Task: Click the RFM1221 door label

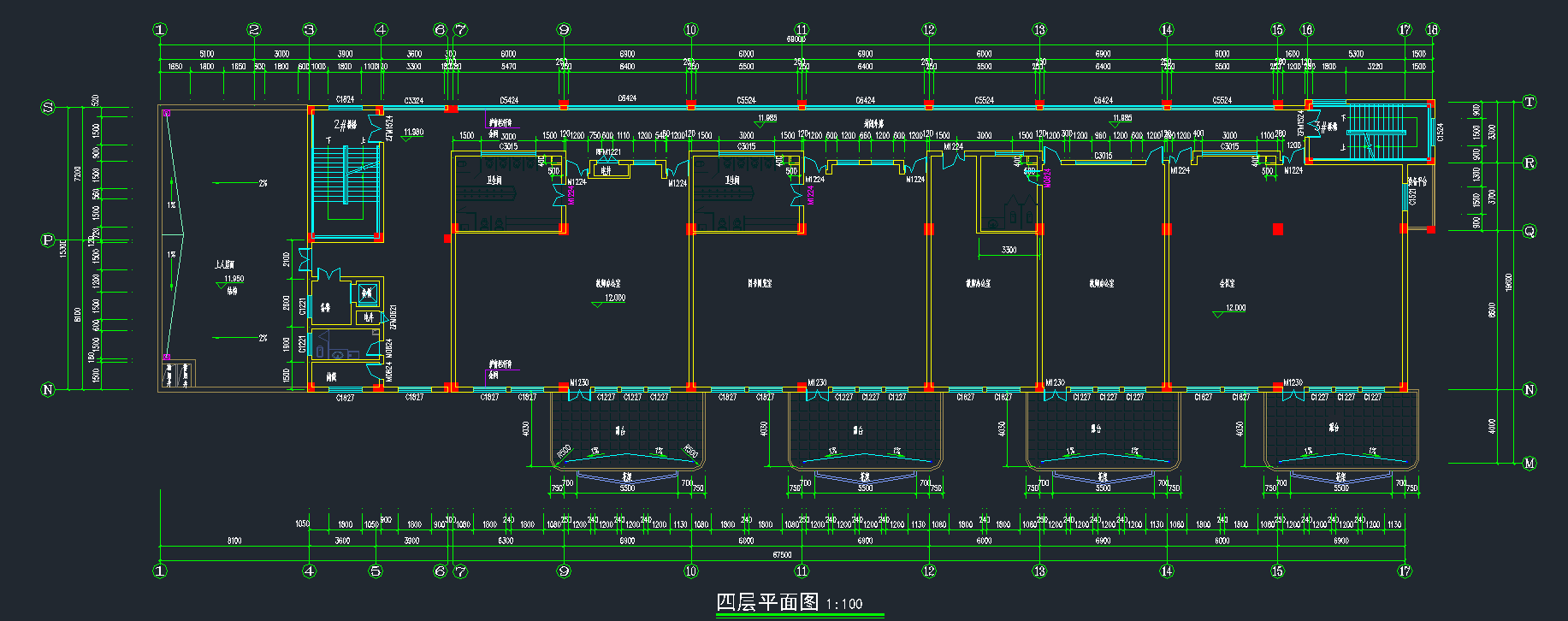Action: 608,152
